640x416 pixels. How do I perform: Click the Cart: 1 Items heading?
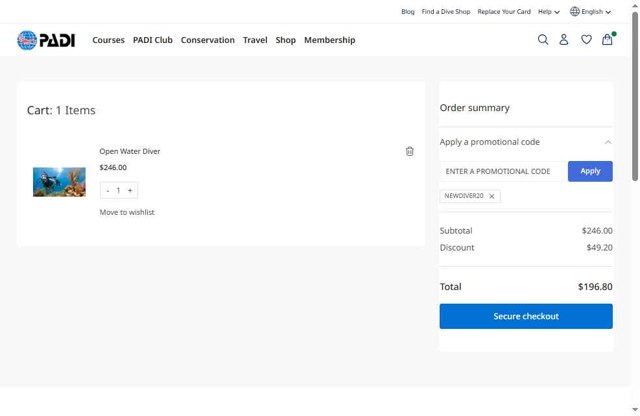[61, 110]
